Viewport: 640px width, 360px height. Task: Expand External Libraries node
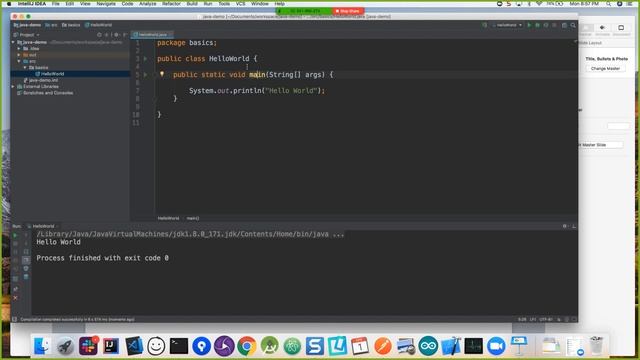[x=13, y=87]
